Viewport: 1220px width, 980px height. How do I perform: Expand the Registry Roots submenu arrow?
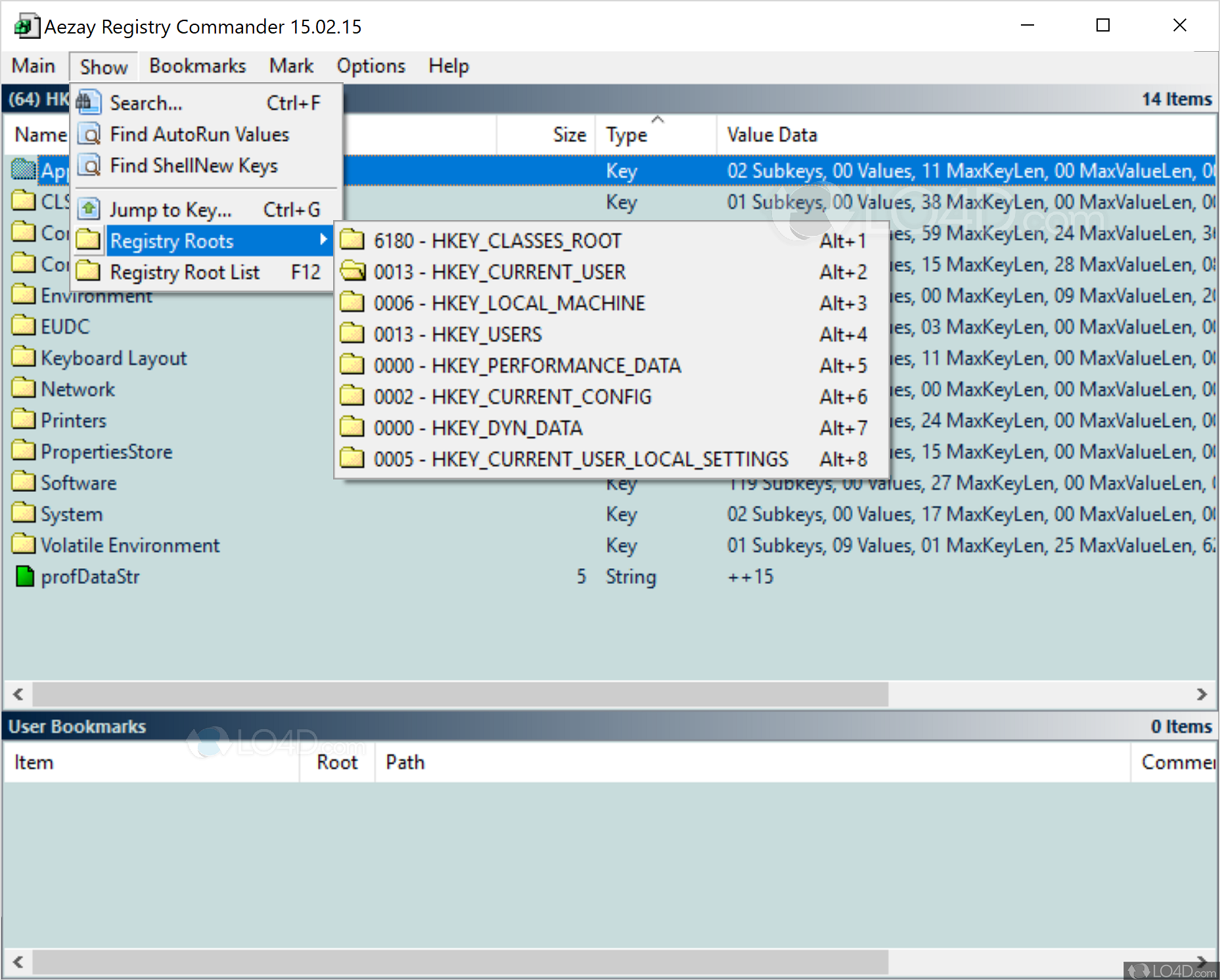point(323,240)
